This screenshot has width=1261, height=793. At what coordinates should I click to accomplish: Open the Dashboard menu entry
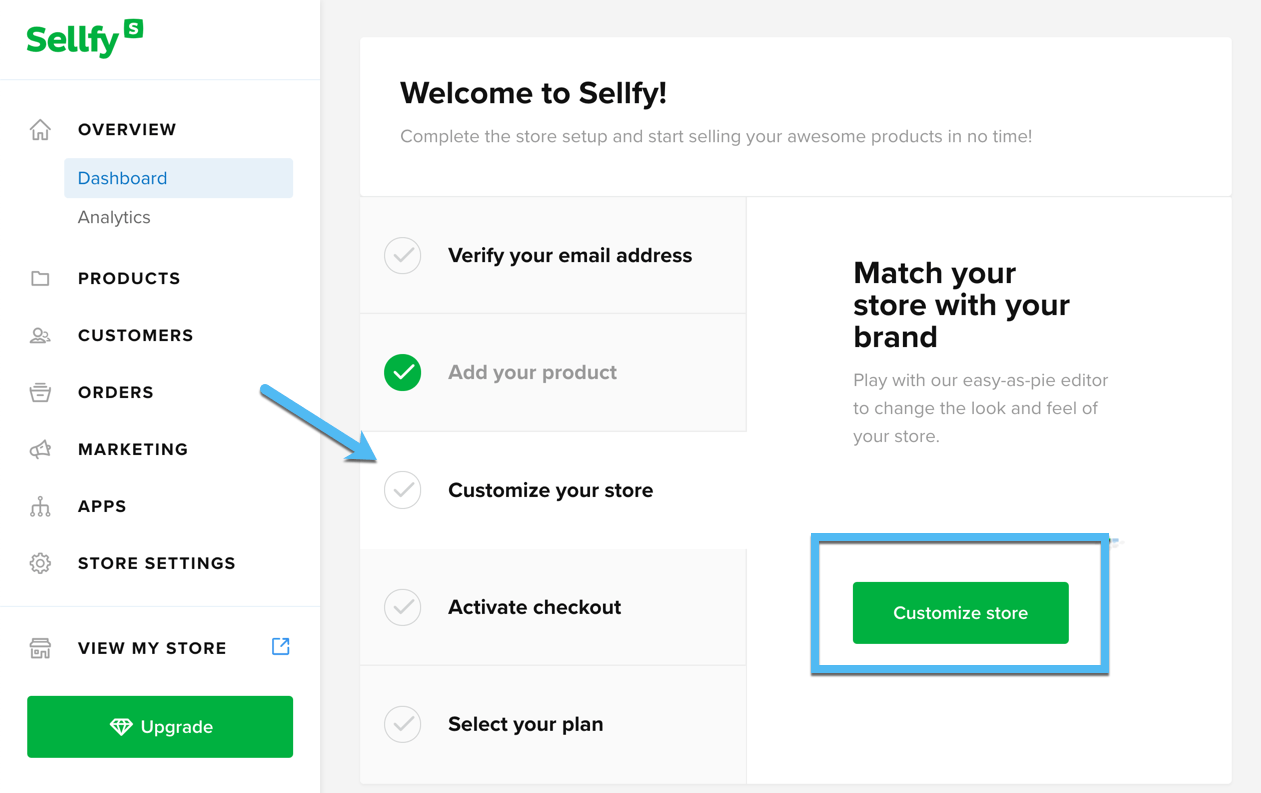[121, 177]
